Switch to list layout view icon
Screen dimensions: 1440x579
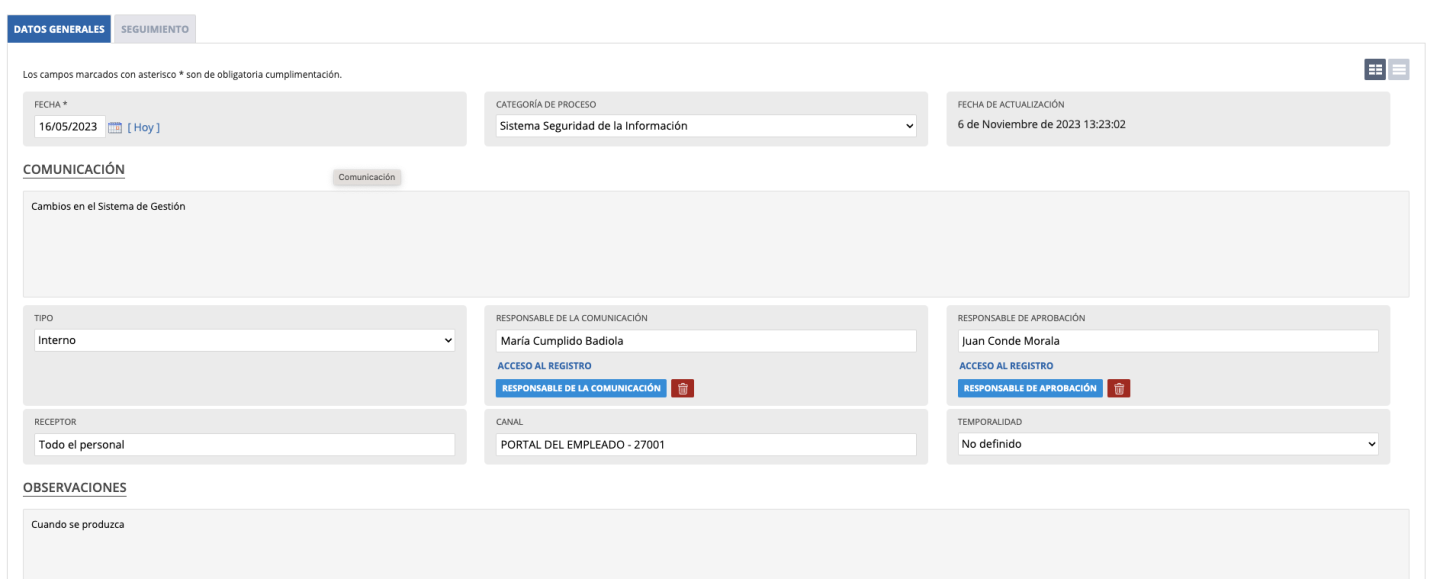[x=1399, y=69]
